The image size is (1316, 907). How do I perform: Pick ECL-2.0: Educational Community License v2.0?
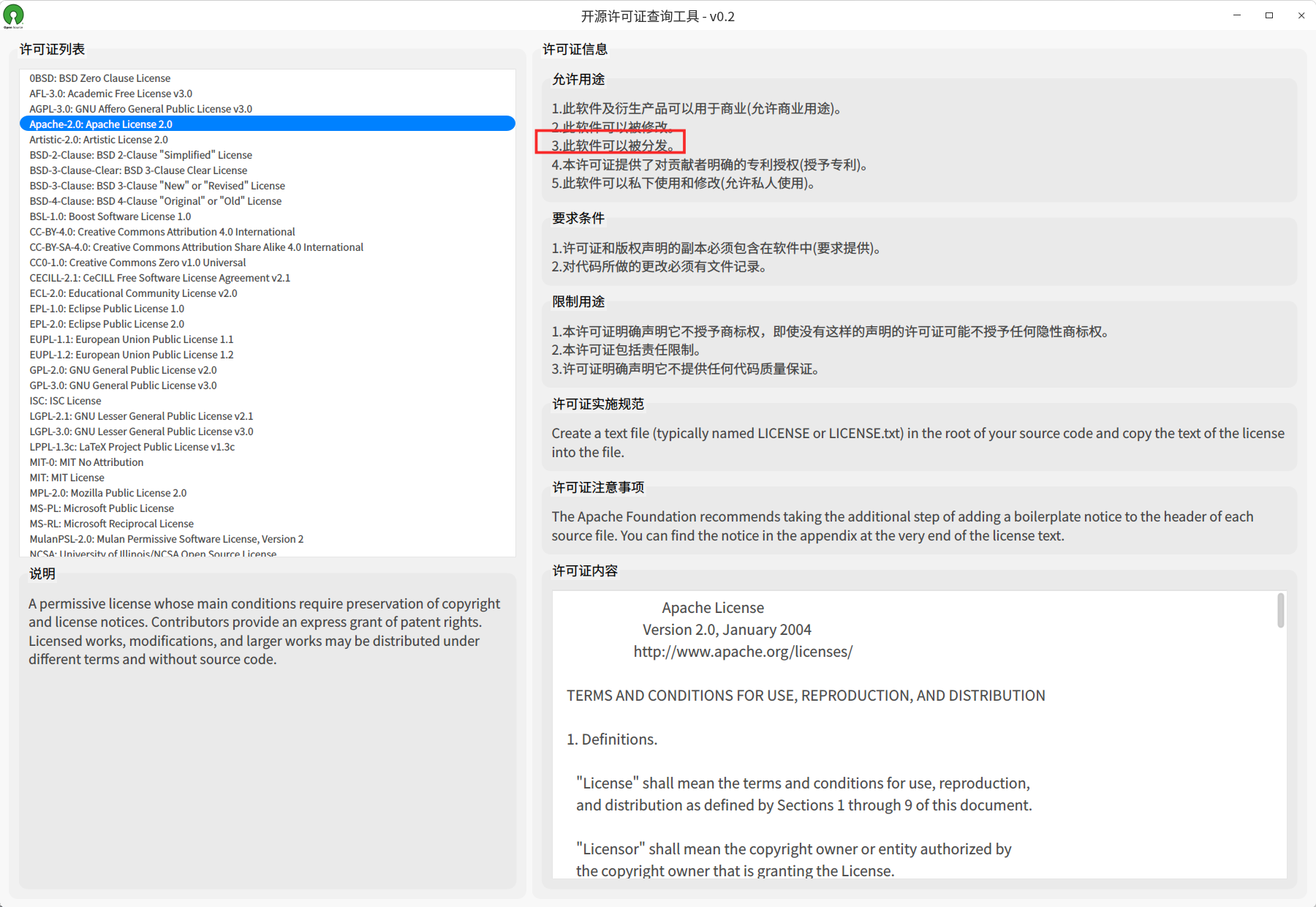point(268,293)
